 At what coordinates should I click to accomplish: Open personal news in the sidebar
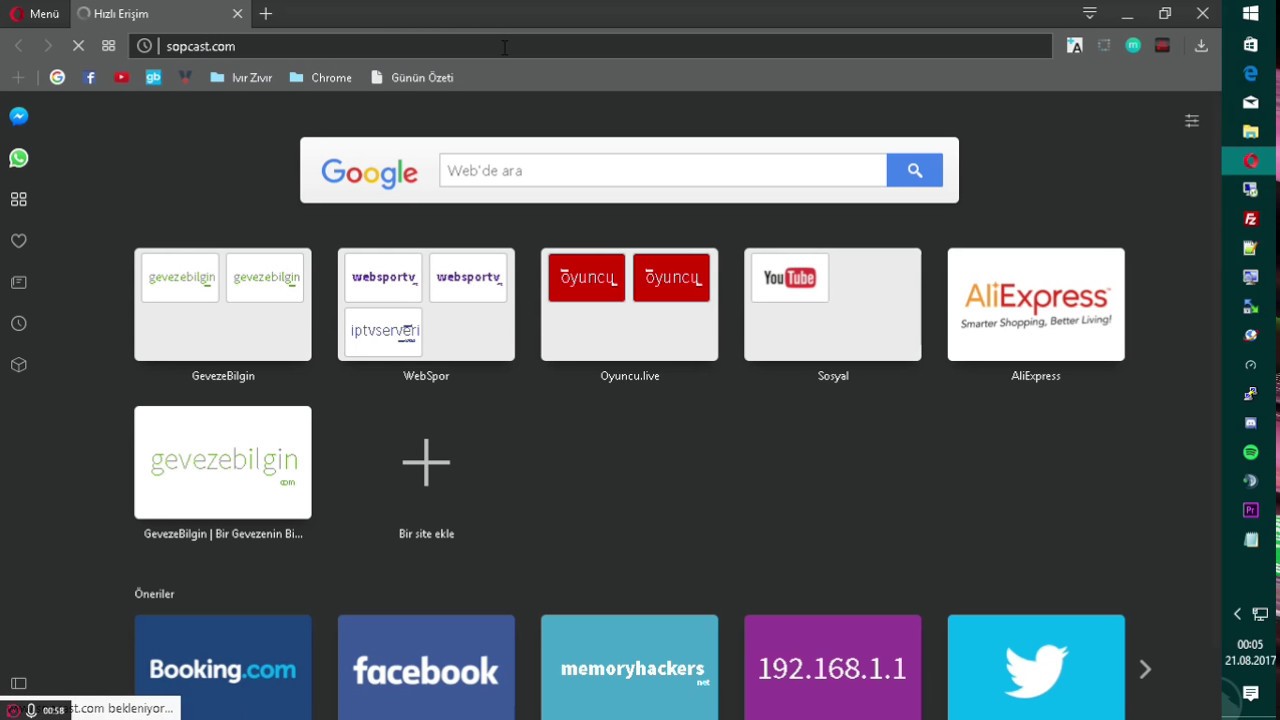click(19, 283)
